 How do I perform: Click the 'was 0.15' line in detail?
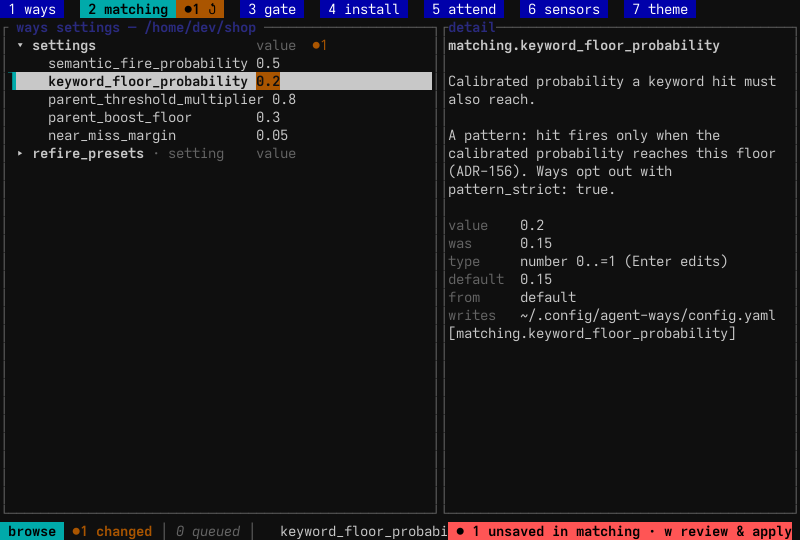pyautogui.click(x=500, y=243)
